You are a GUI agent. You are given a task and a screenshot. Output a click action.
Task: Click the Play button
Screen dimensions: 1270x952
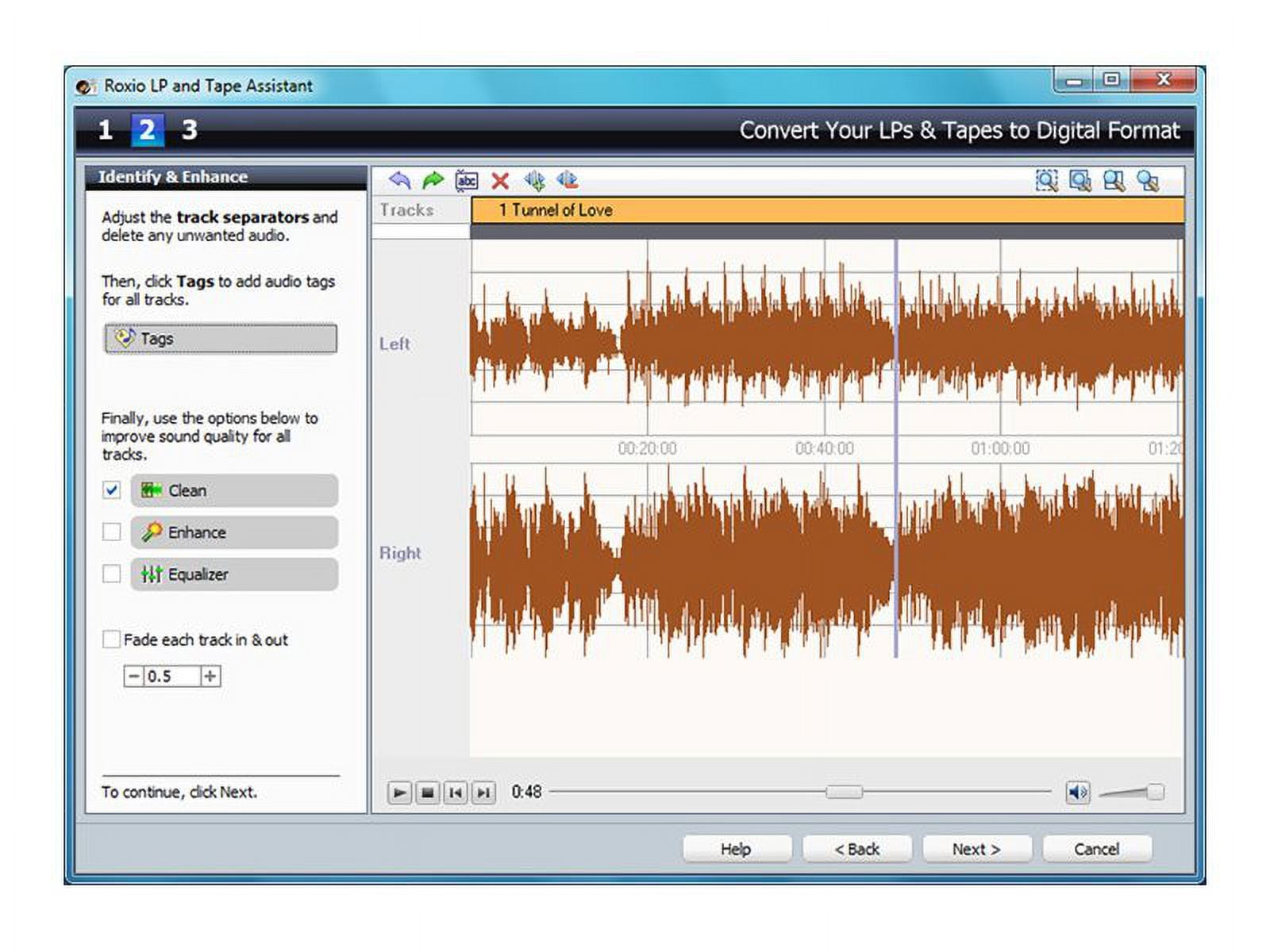pyautogui.click(x=399, y=793)
